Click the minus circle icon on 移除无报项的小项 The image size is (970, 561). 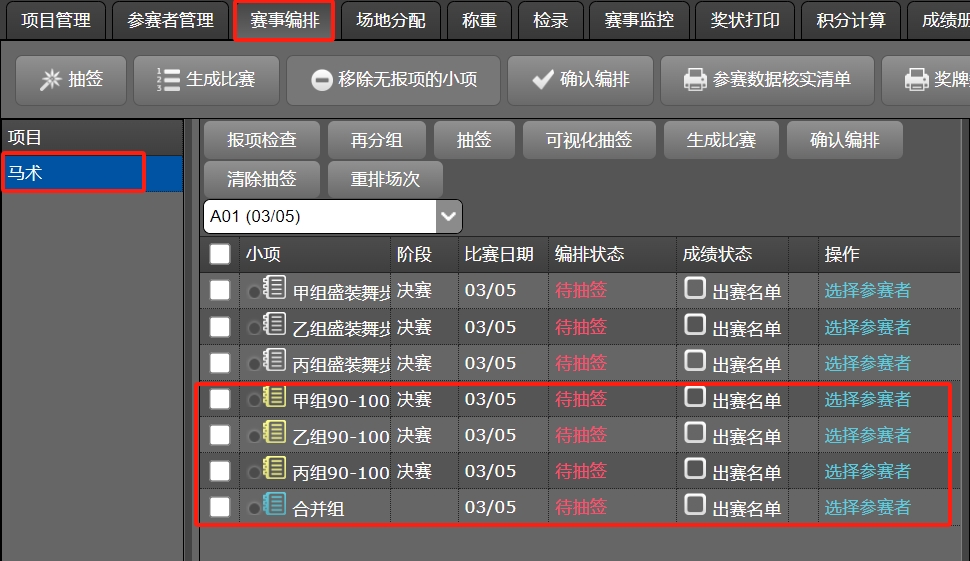pos(321,81)
